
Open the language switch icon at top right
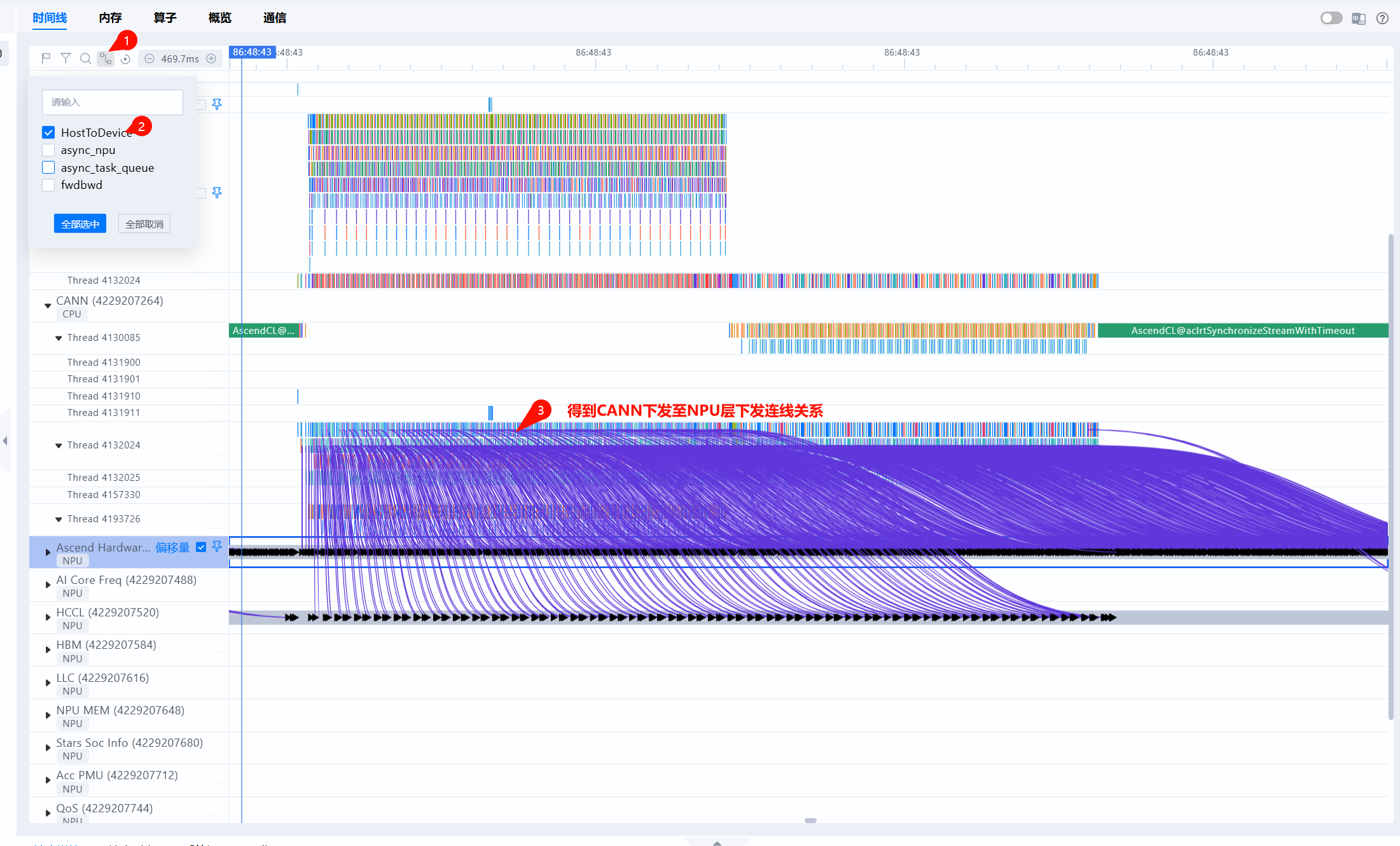tap(1359, 18)
